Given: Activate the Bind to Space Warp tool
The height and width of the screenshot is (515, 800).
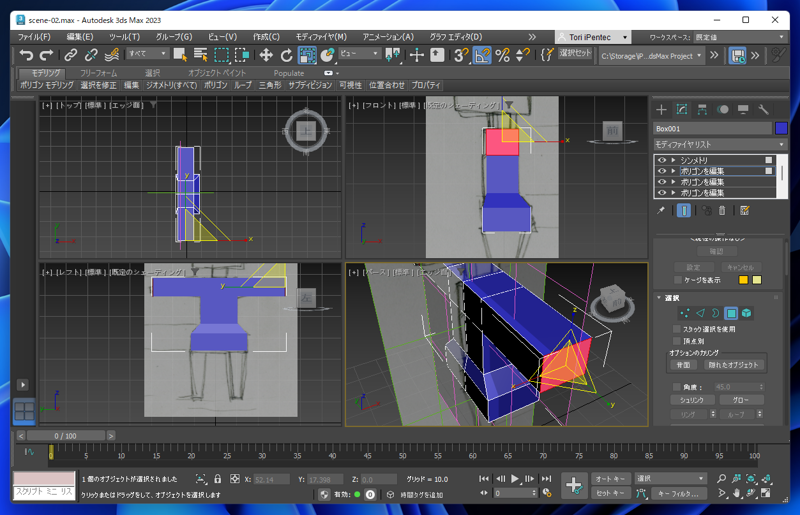Looking at the screenshot, I should pyautogui.click(x=112, y=55).
